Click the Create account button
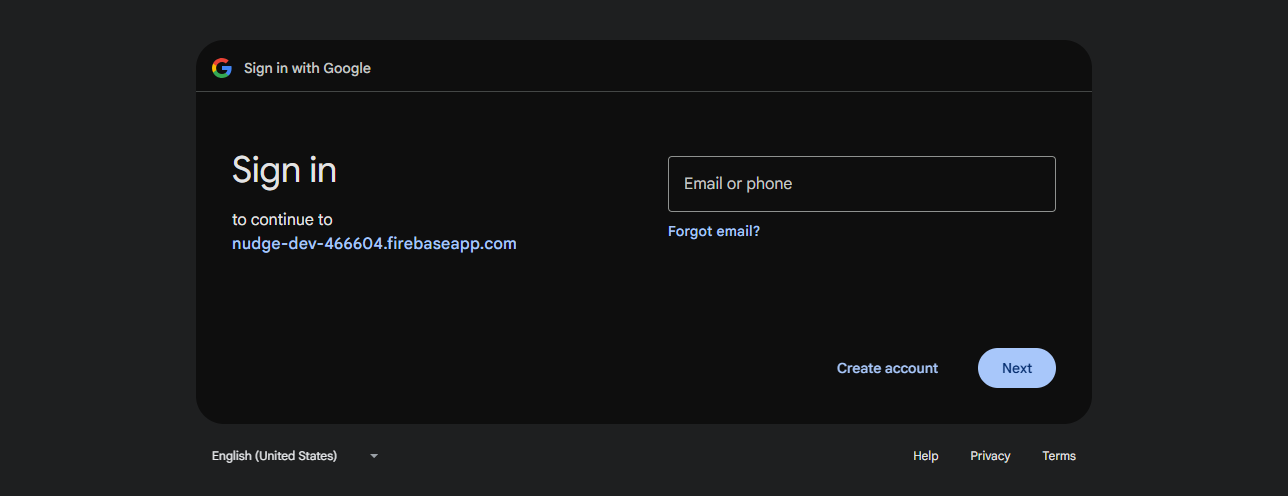The image size is (1288, 496). click(x=887, y=368)
